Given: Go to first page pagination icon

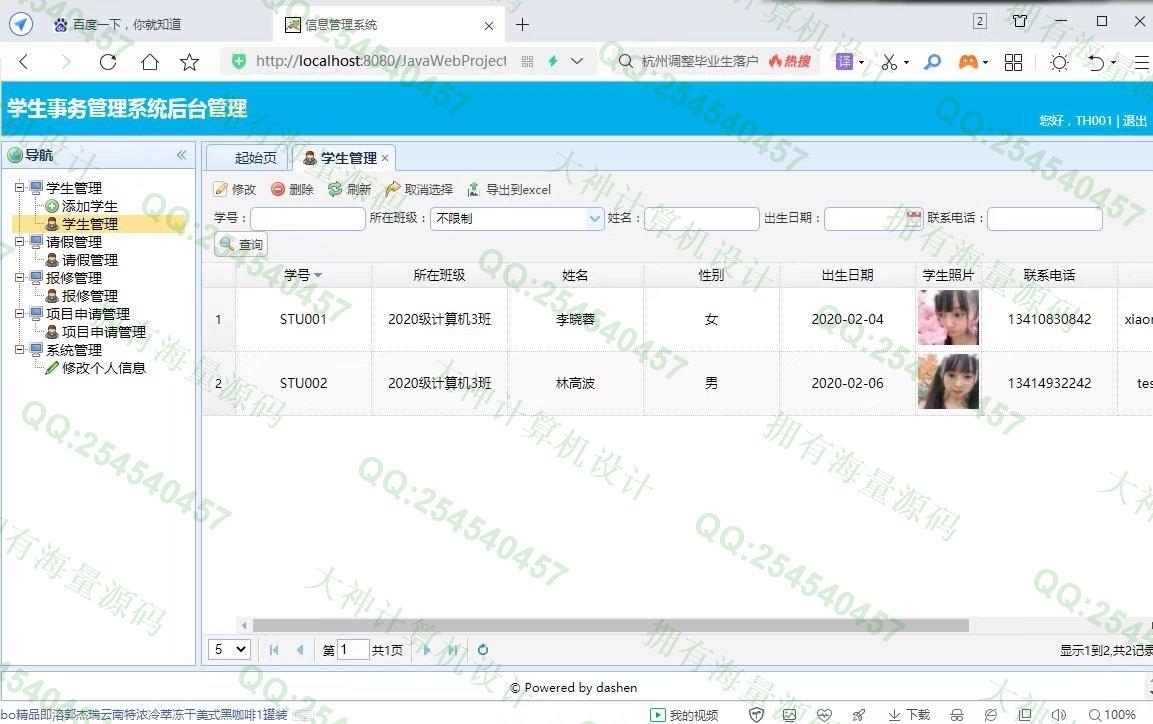Looking at the screenshot, I should [274, 650].
